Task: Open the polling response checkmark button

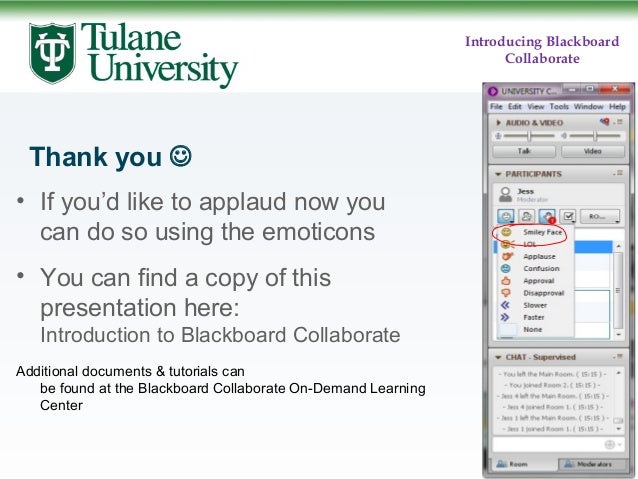Action: [568, 216]
